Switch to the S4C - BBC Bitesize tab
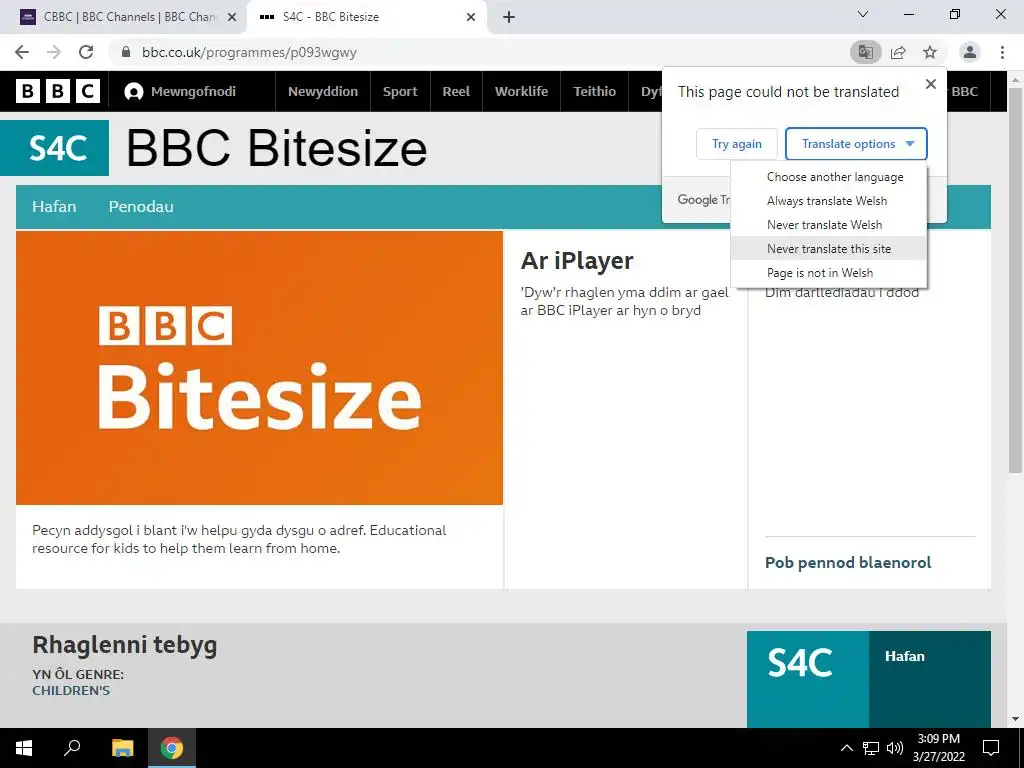1024x768 pixels. [366, 17]
